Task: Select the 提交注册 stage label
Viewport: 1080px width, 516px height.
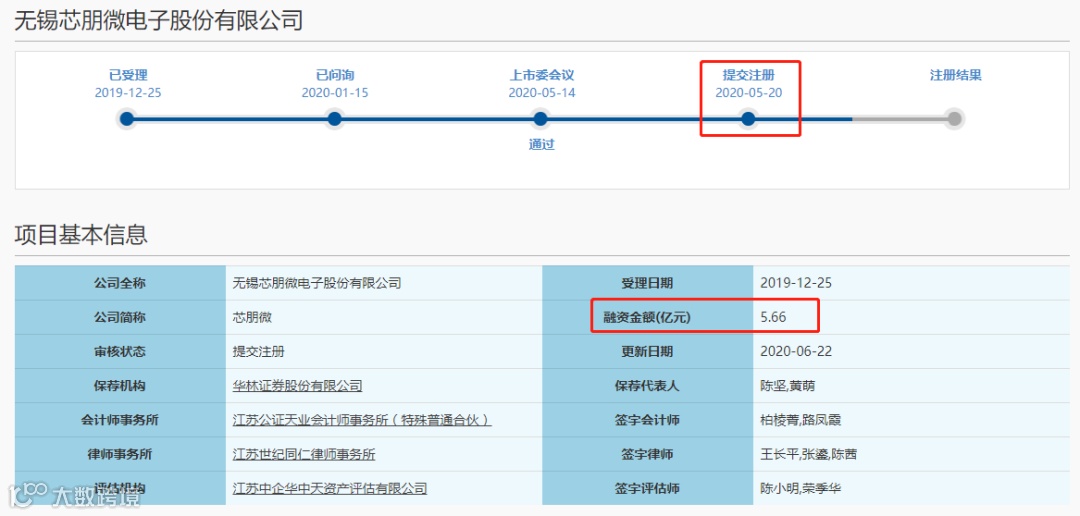Action: [x=748, y=76]
